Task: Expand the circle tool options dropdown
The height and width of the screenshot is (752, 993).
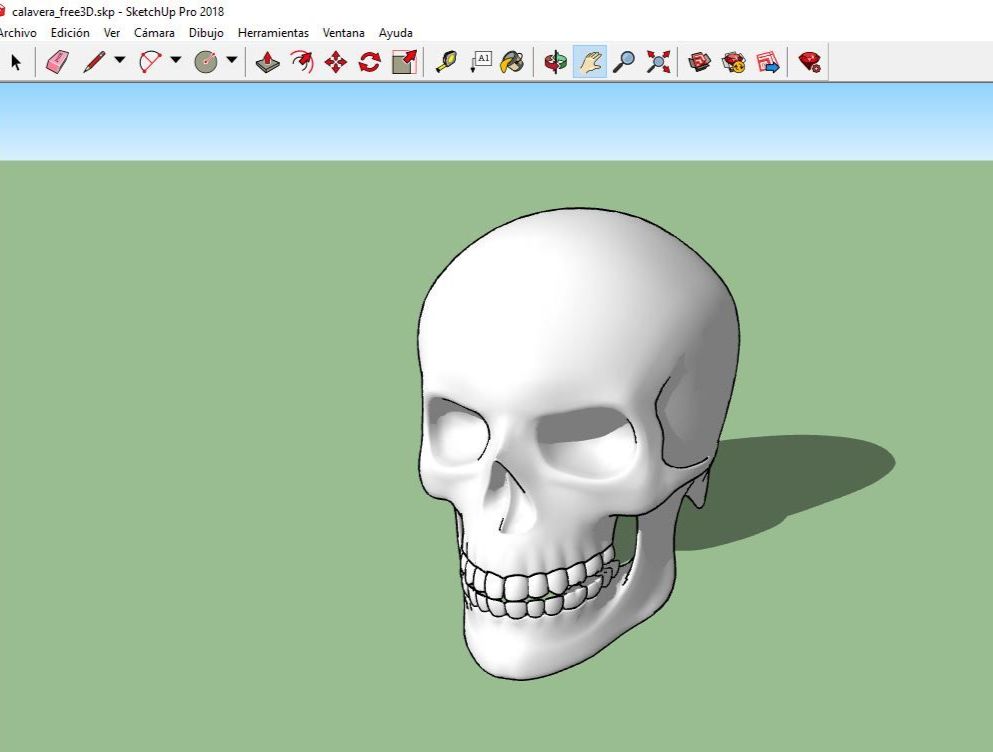Action: (x=232, y=62)
